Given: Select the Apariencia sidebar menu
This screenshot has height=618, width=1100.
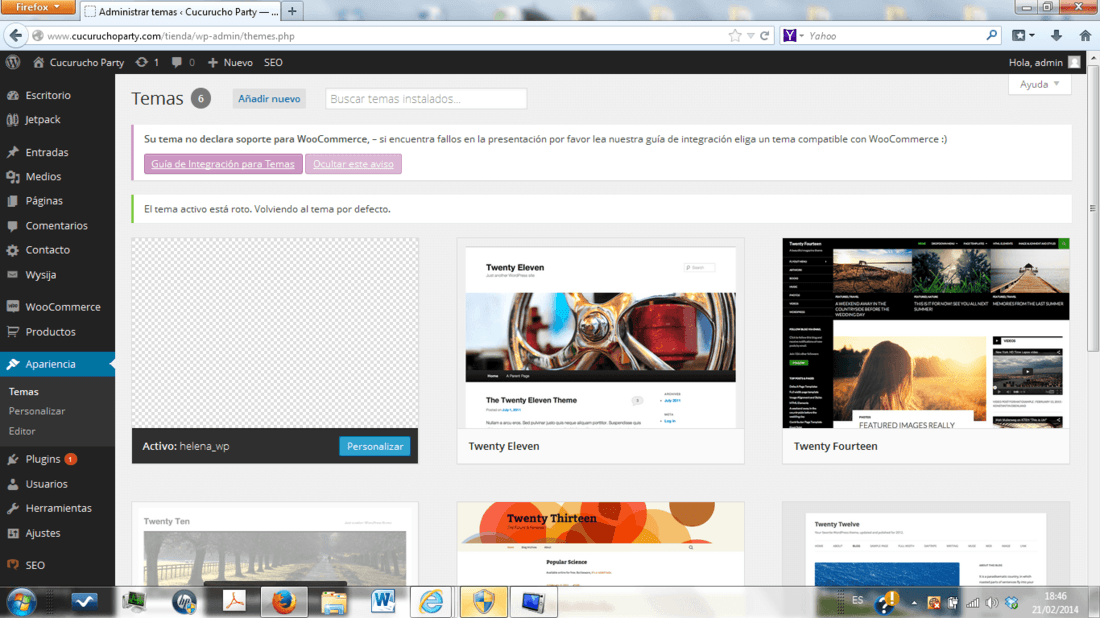Looking at the screenshot, I should coord(58,364).
